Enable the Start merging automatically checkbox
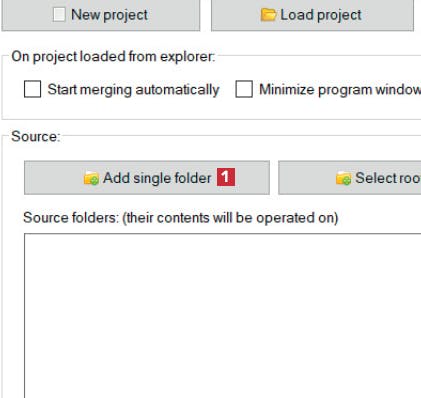Image resolution: width=421 pixels, height=398 pixels. pyautogui.click(x=32, y=89)
